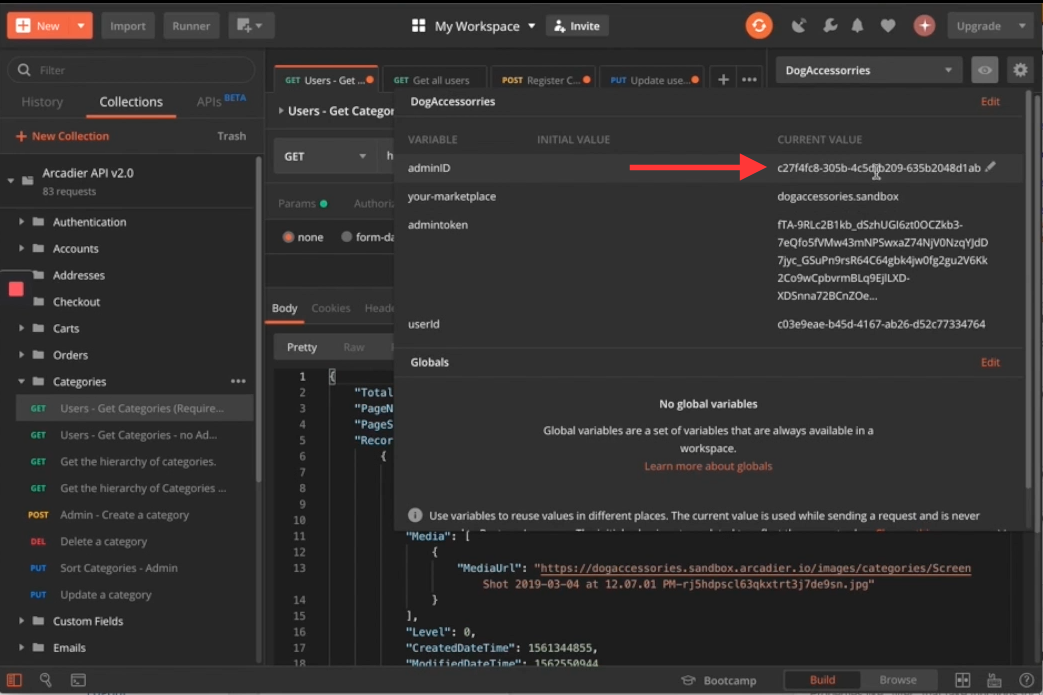Click Edit next to DogAccessorries environment
Image resolution: width=1043 pixels, height=695 pixels.
tap(990, 102)
